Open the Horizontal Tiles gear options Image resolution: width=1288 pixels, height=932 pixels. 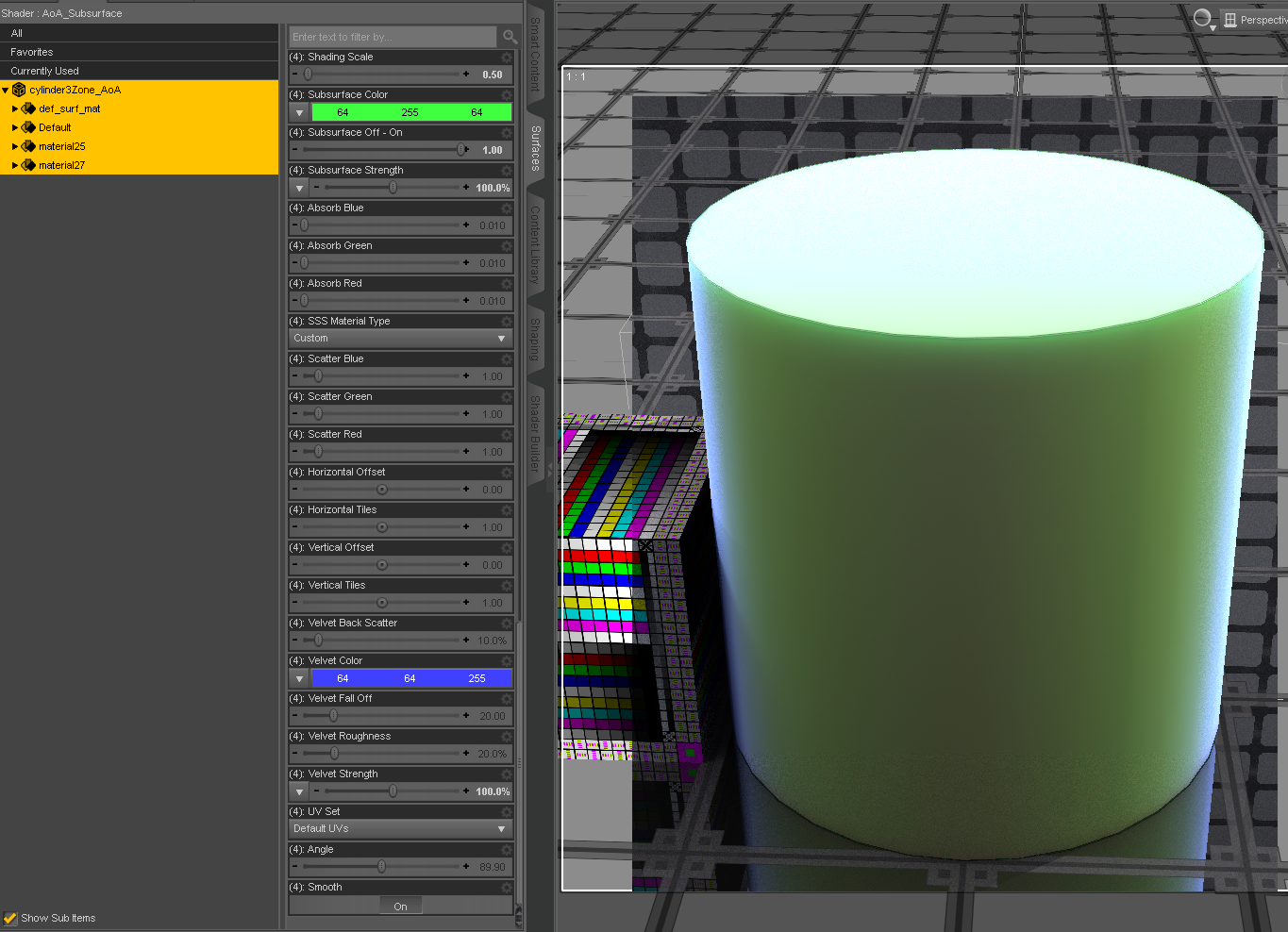pos(507,510)
